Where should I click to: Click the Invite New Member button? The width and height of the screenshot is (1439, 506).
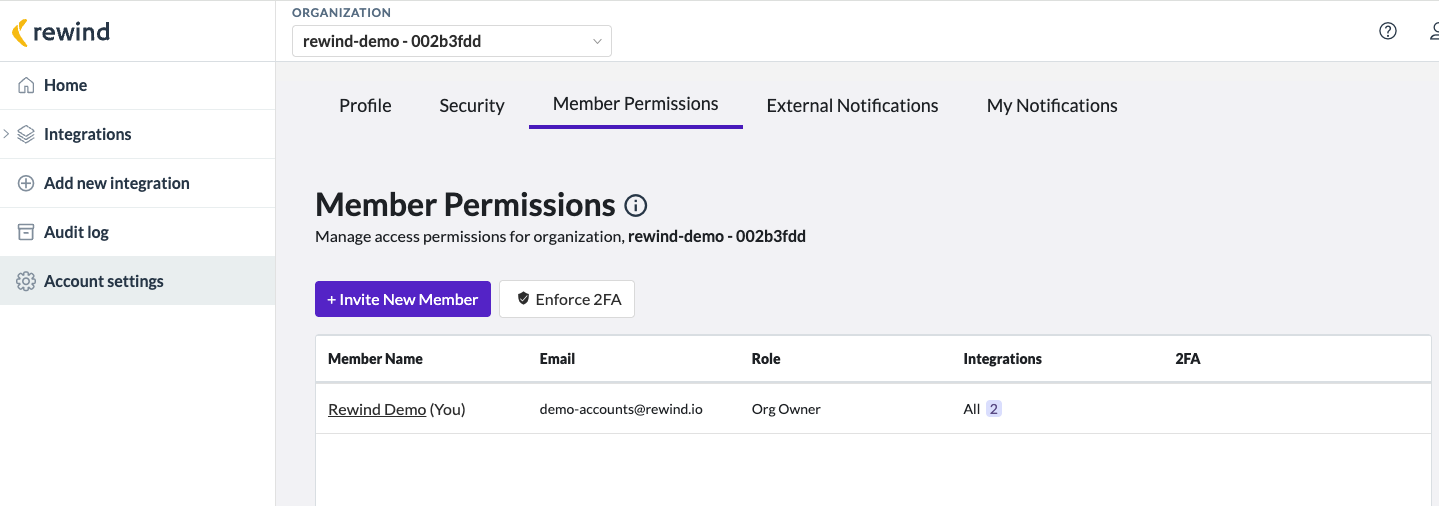[x=403, y=299]
